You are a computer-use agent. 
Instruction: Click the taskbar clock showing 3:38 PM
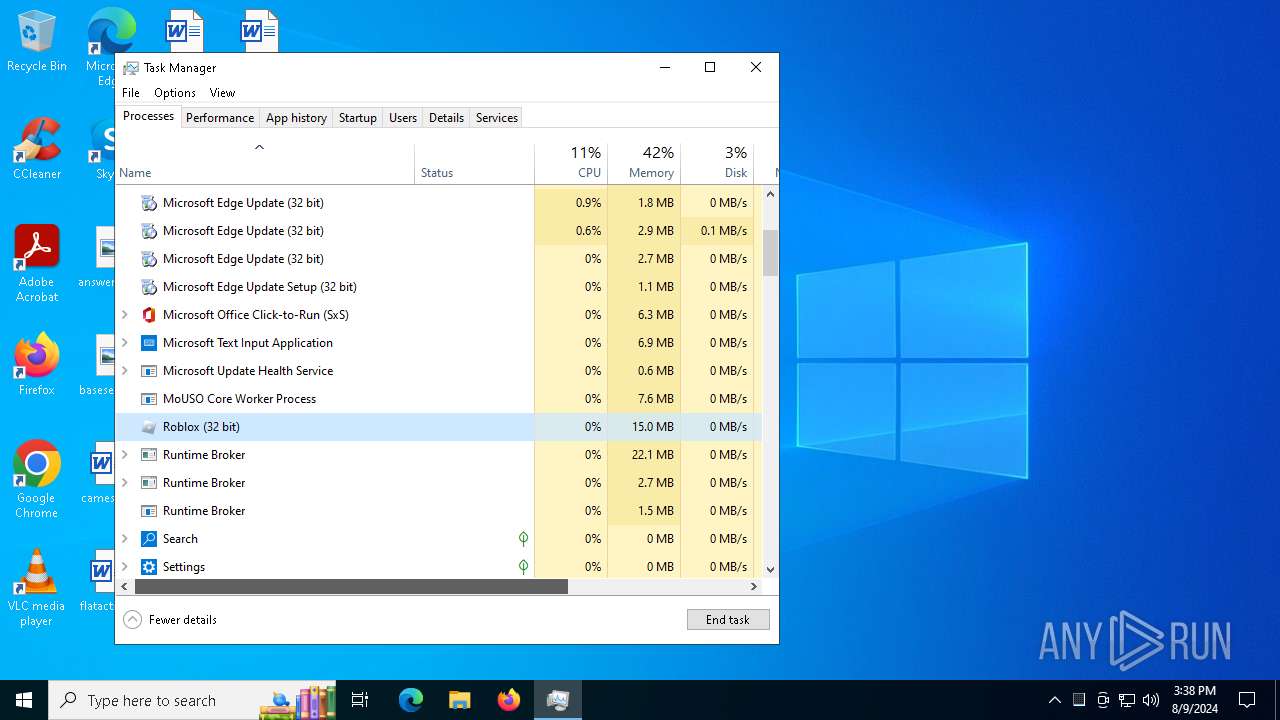(1194, 700)
